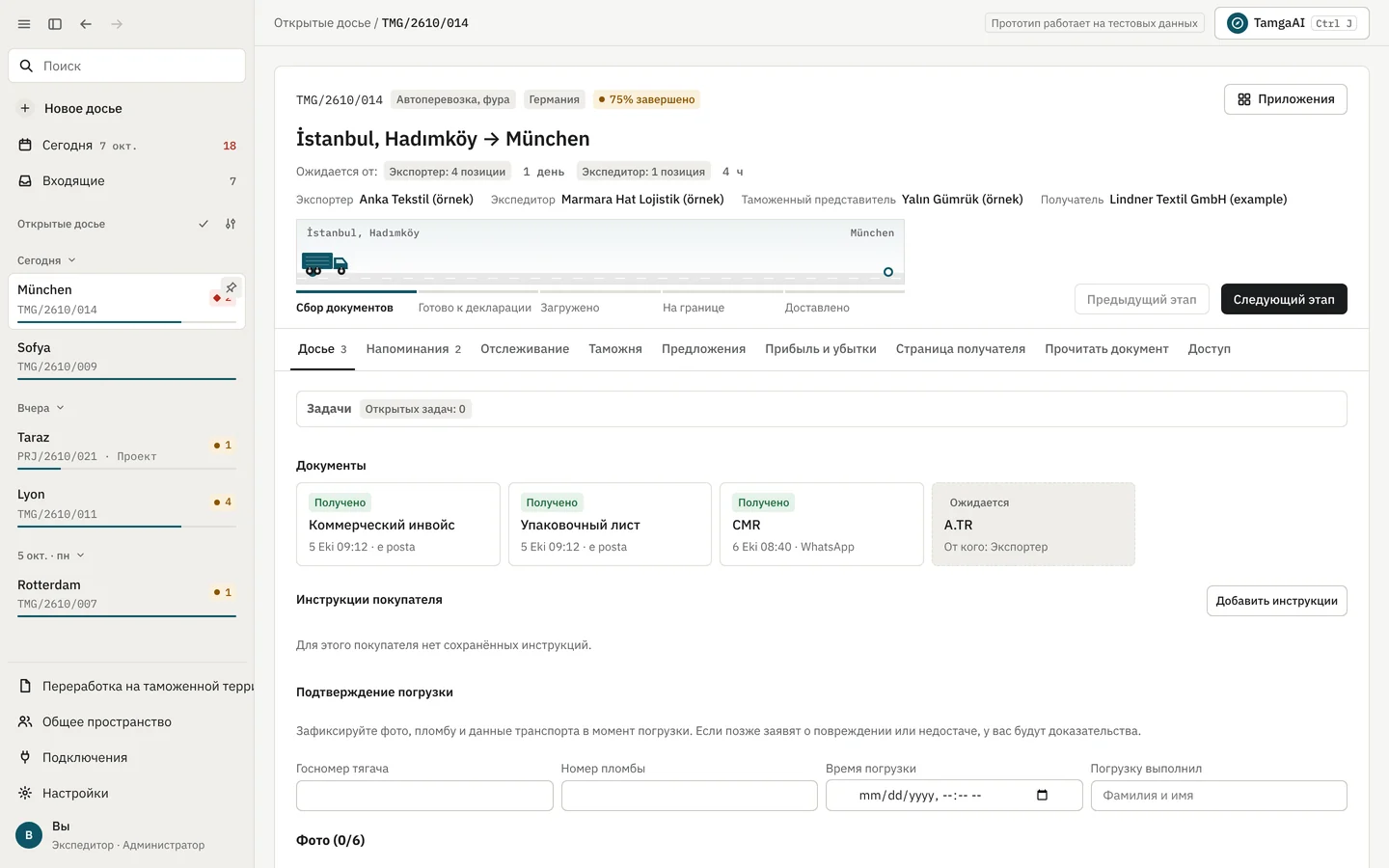Image resolution: width=1389 pixels, height=868 pixels.
Task: Click the Следующий этап button
Action: coord(1284,299)
